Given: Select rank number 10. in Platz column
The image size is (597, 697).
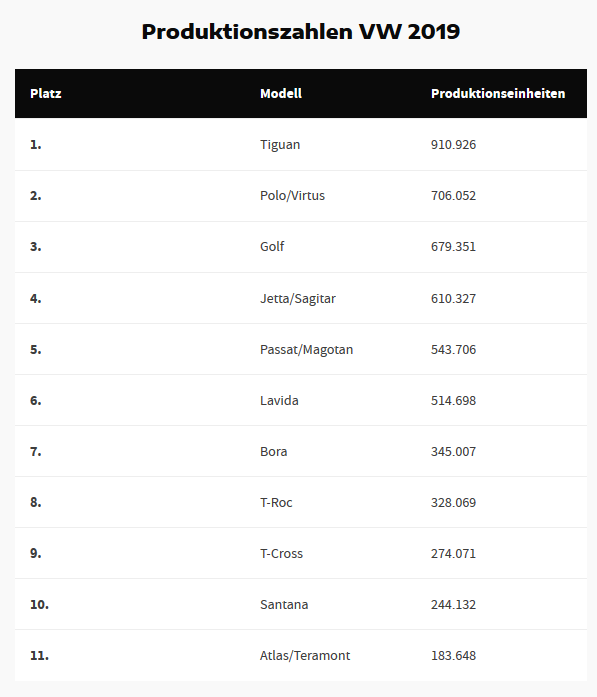Looking at the screenshot, I should (40, 605).
